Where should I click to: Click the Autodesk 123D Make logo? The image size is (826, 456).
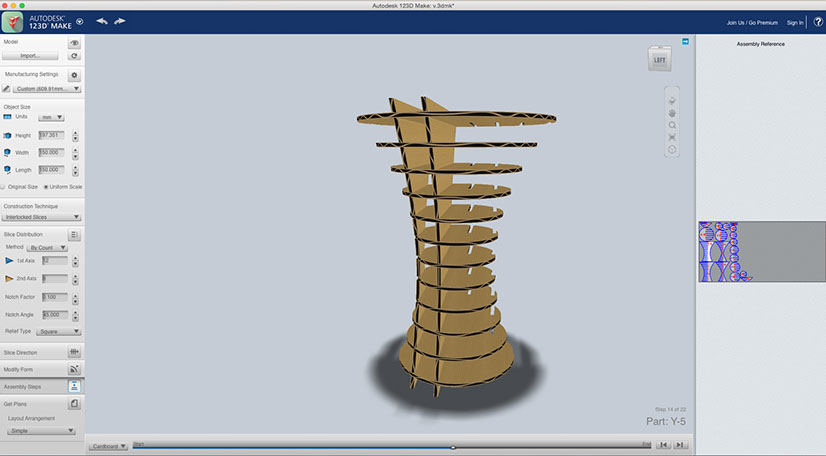click(13, 22)
